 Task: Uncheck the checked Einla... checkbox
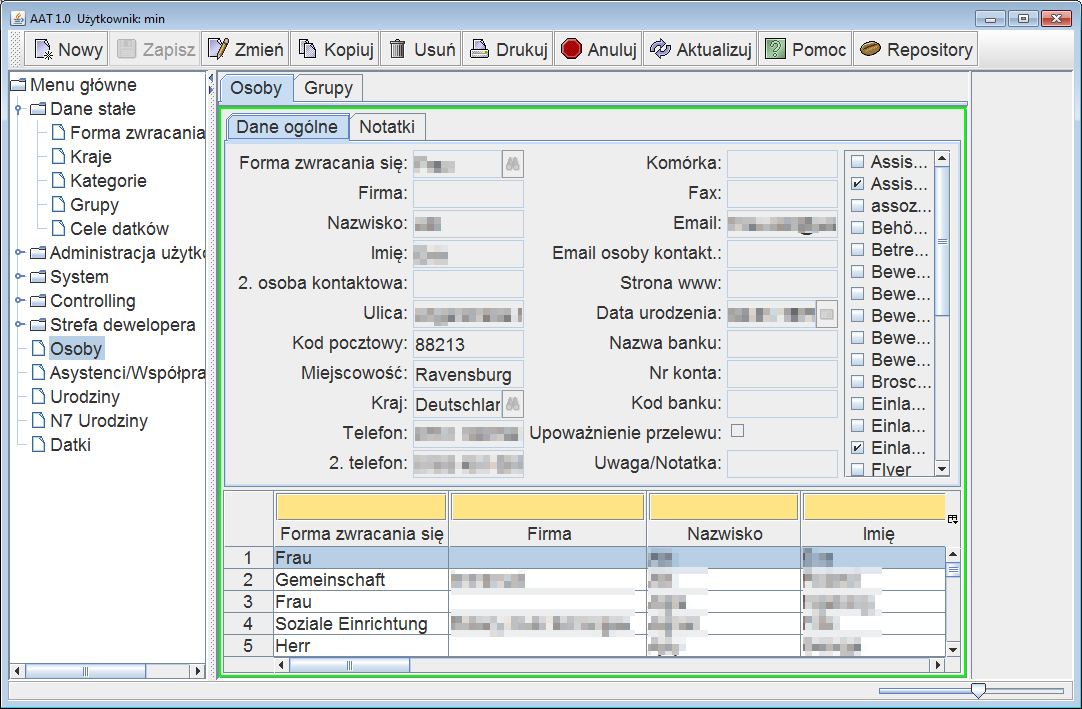[x=858, y=447]
